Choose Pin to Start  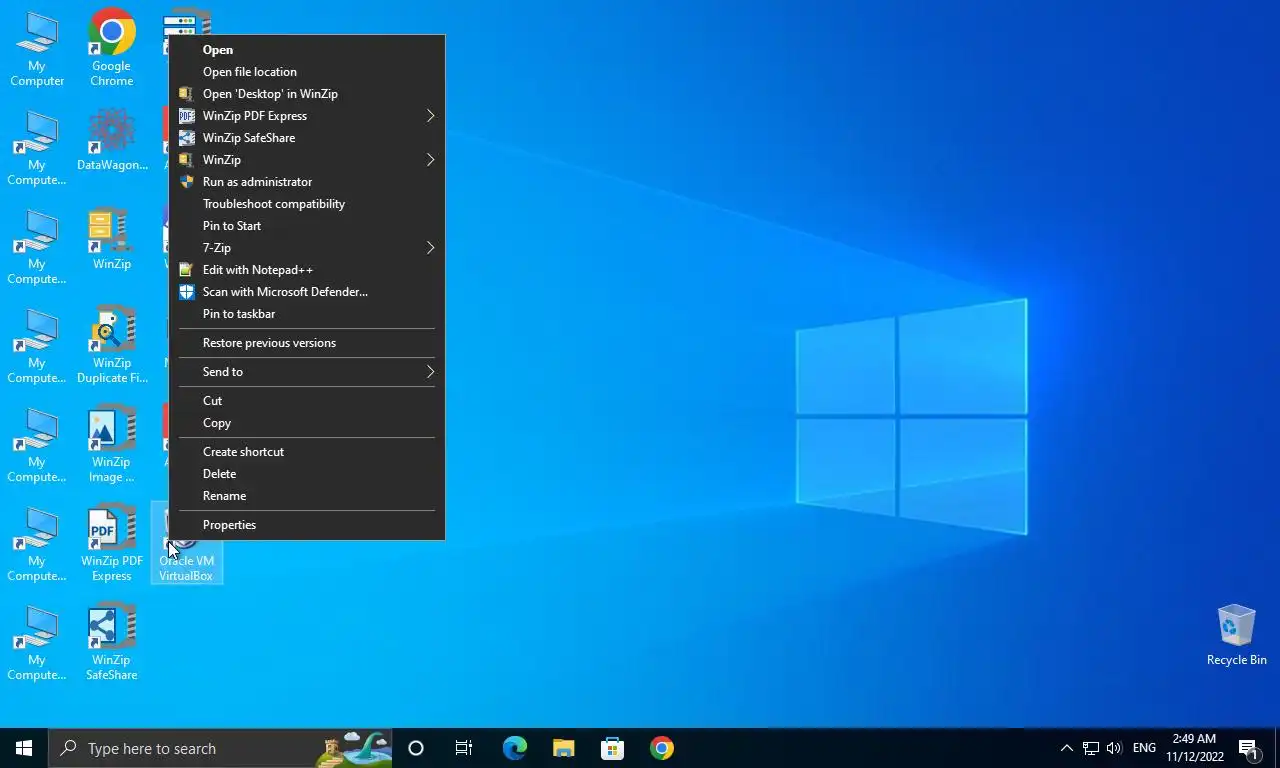pos(307,225)
